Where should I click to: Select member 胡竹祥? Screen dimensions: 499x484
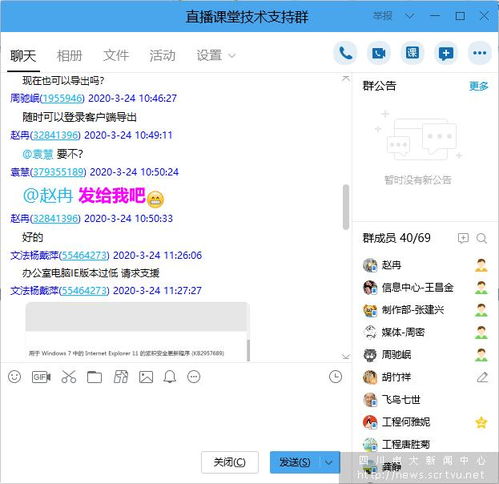coord(425,377)
